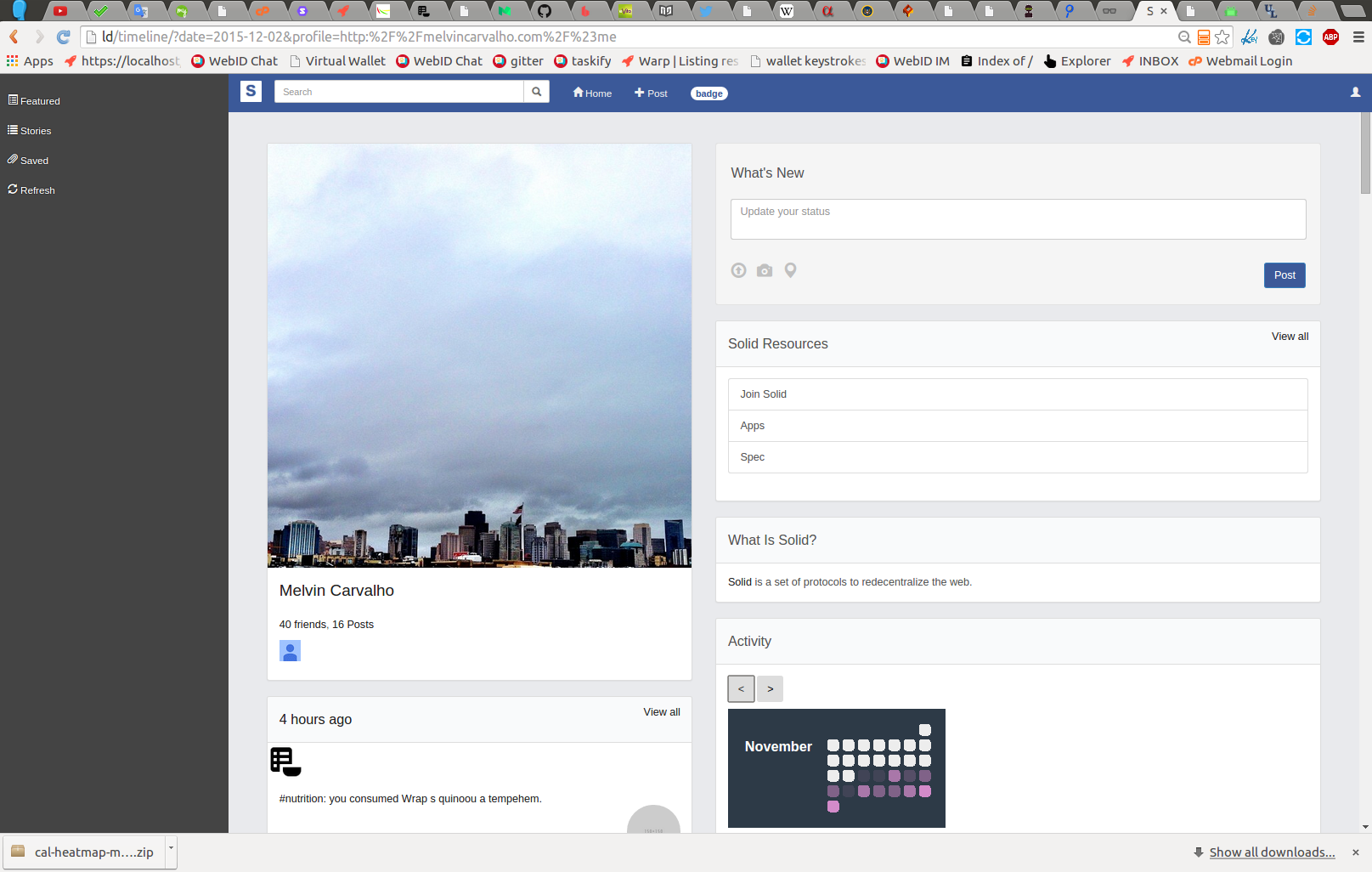1372x872 pixels.
Task: Go to next month in Activity
Action: tap(771, 688)
